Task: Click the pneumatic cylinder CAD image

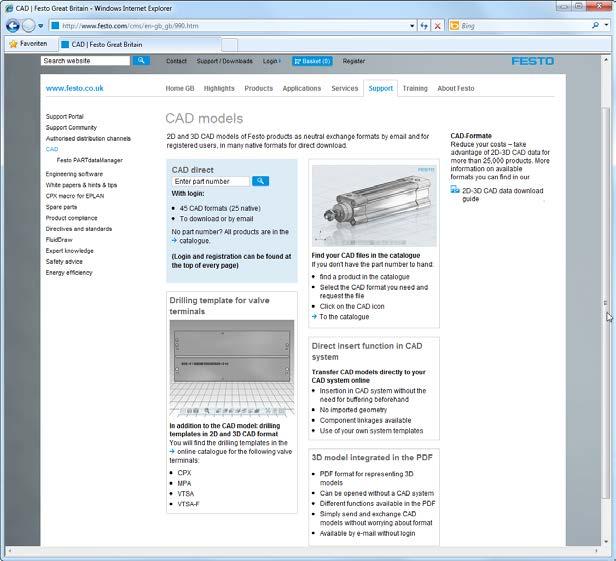Action: point(374,206)
